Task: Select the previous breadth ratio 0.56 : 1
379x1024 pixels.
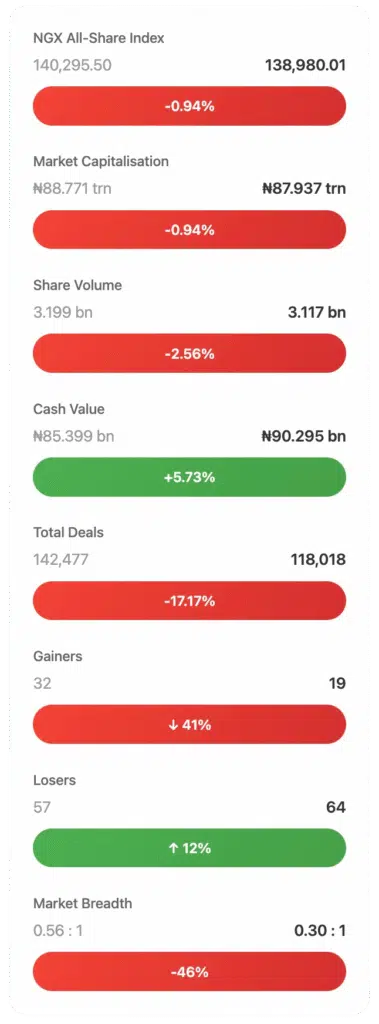Action: (x=58, y=931)
